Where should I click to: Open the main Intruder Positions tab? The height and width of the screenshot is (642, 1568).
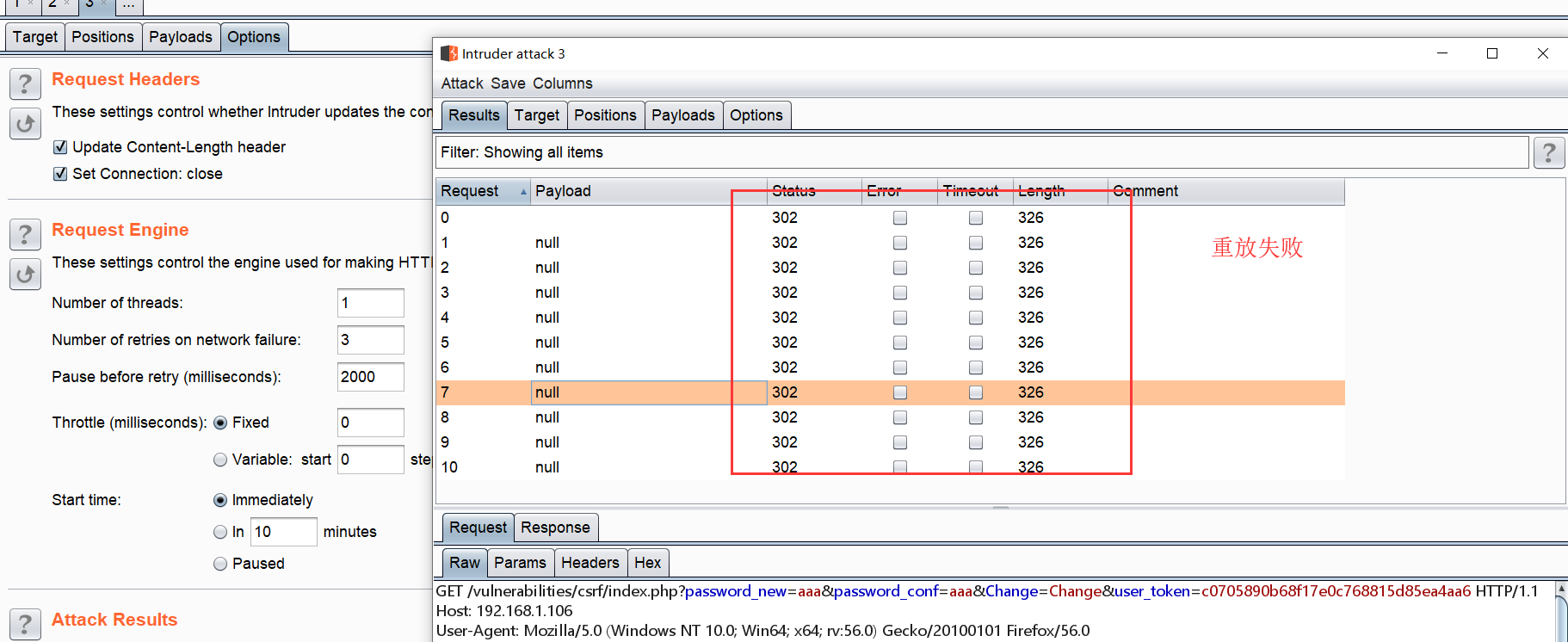(102, 37)
